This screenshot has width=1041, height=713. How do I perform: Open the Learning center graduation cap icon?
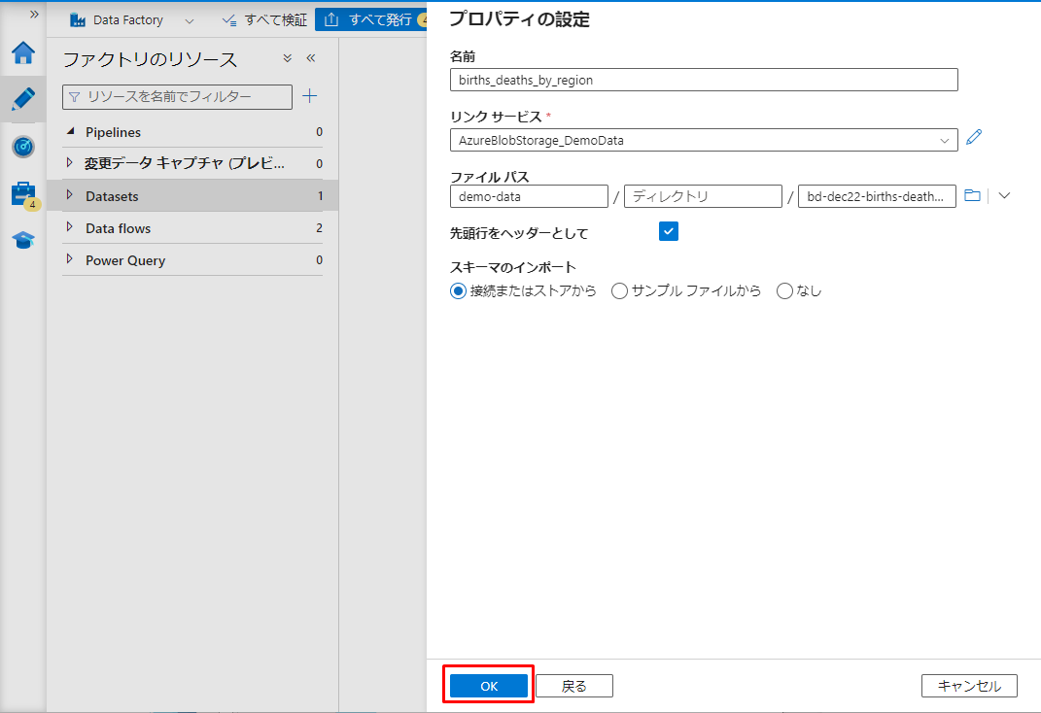(x=23, y=240)
